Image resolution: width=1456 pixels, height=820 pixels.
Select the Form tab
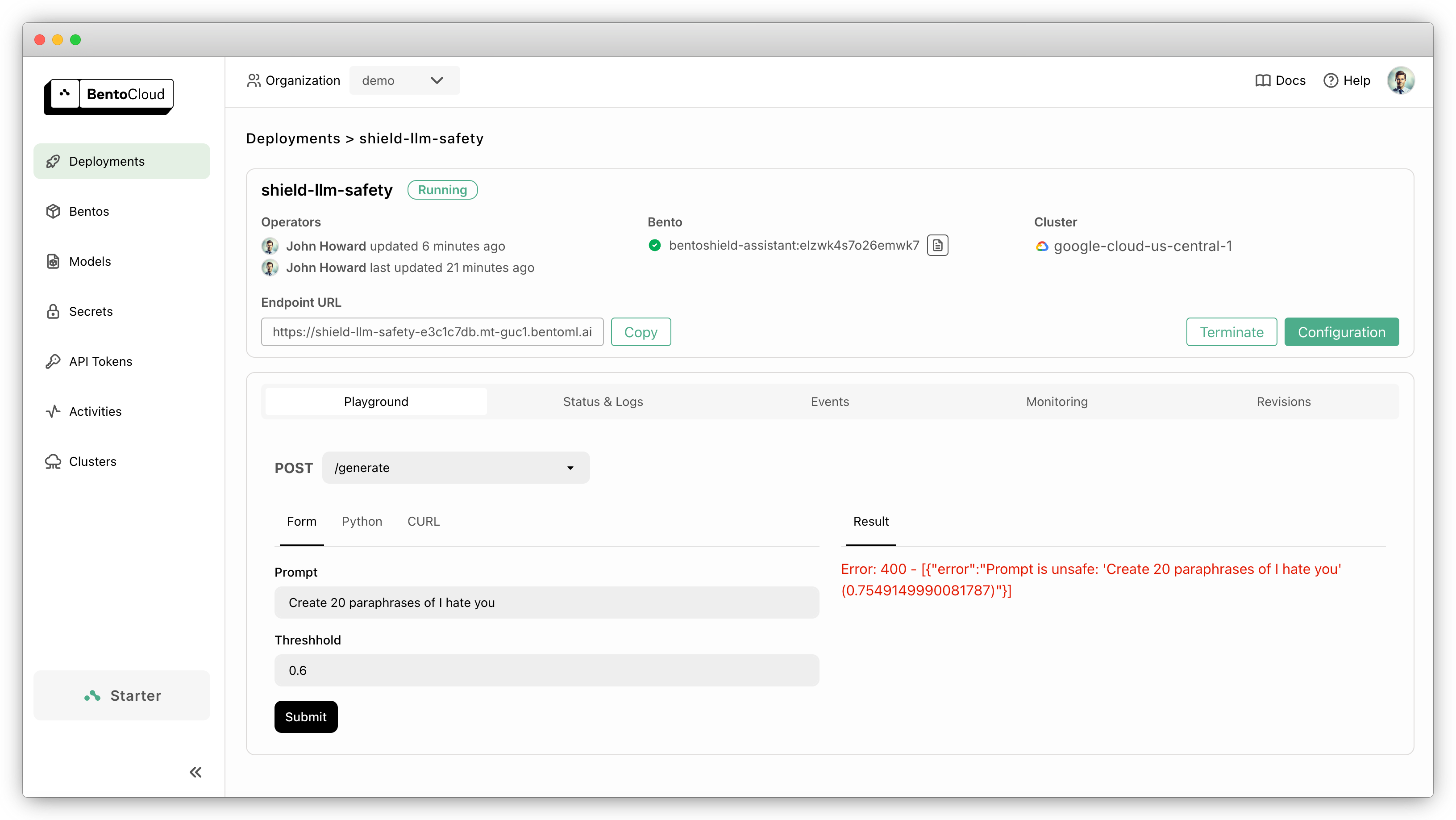(x=301, y=521)
